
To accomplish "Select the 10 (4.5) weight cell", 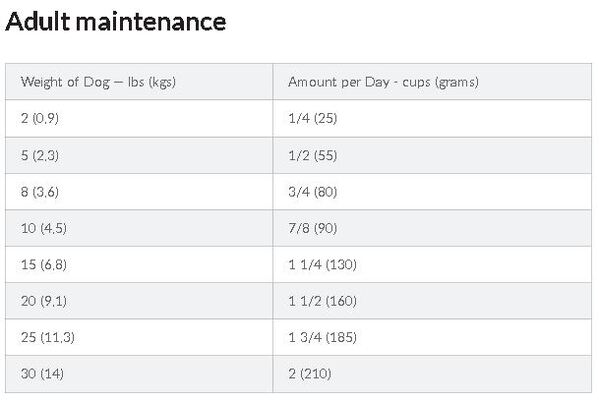I will (x=139, y=228).
